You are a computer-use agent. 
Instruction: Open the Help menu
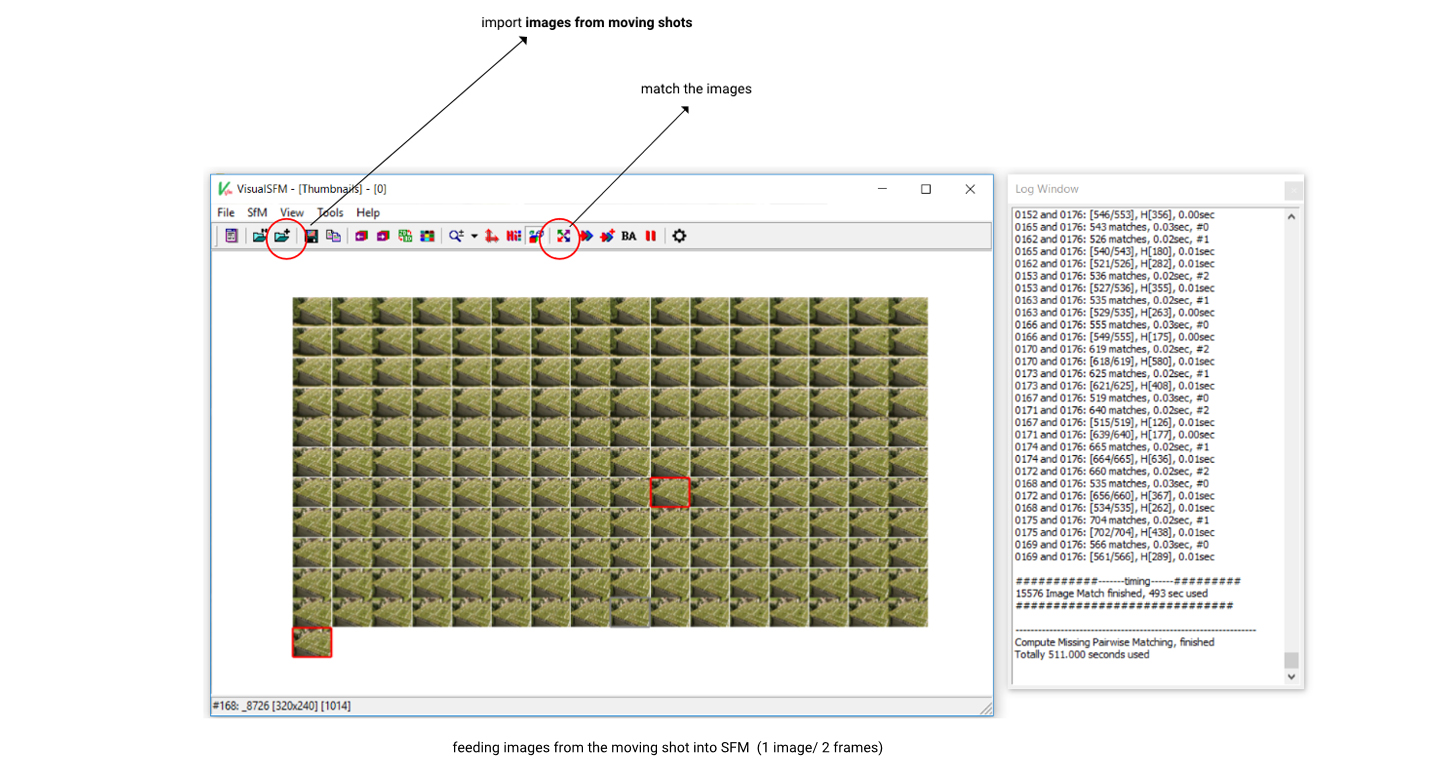368,212
